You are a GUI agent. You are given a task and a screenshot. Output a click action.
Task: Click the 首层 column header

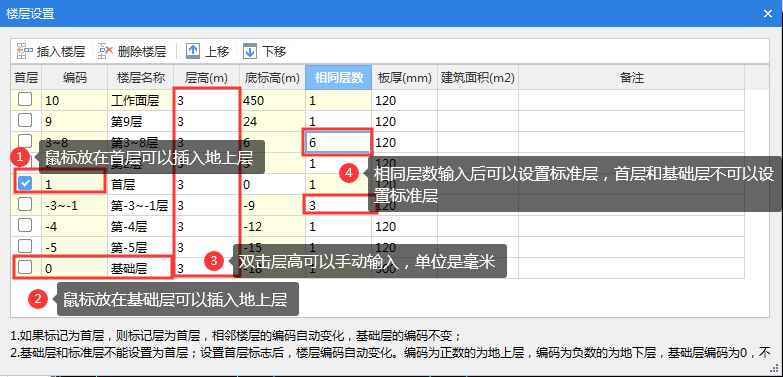26,77
